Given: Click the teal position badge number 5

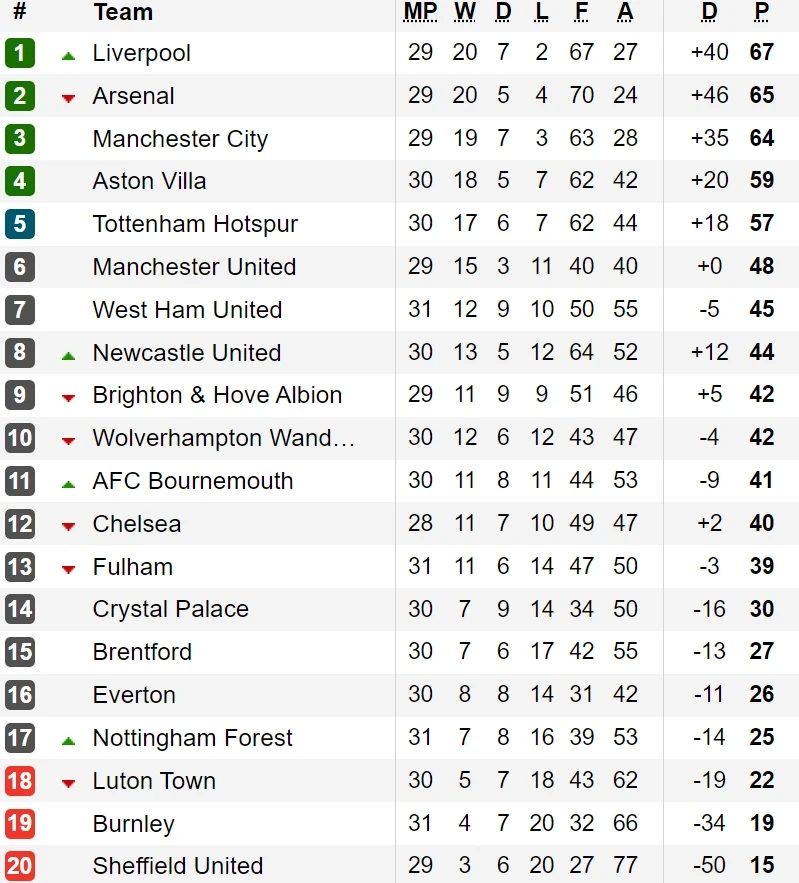Looking at the screenshot, I should click(19, 224).
